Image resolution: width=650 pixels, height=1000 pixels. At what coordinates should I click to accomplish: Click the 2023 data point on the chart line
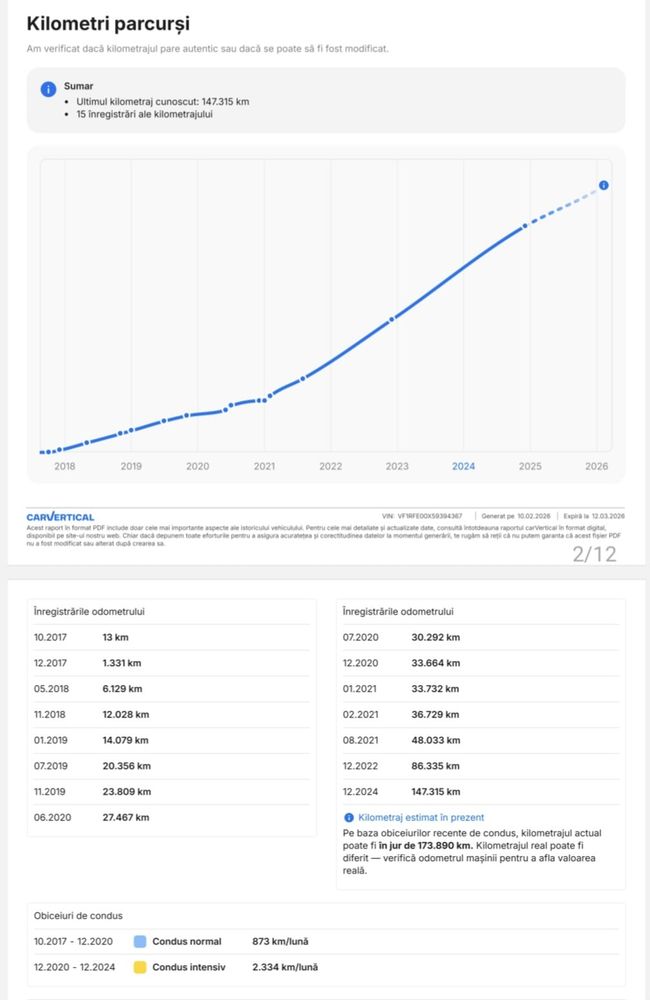(x=392, y=319)
